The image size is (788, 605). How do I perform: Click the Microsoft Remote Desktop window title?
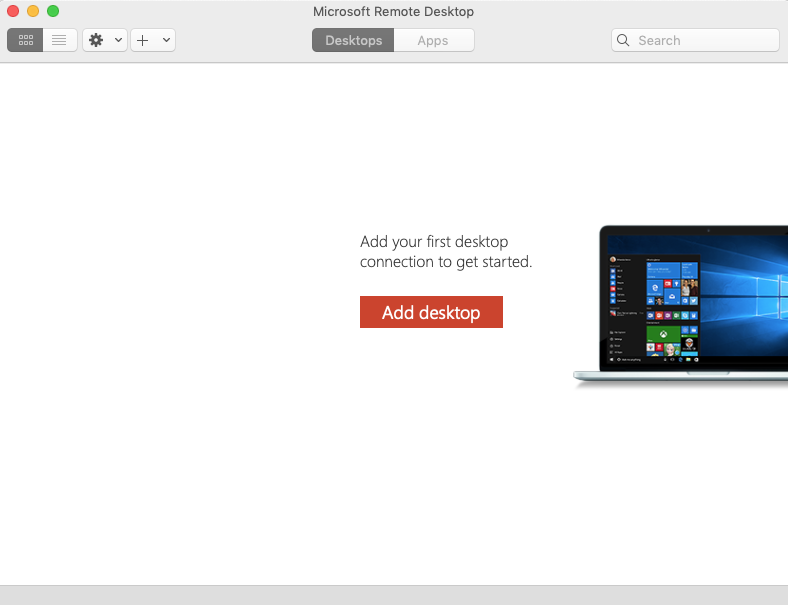click(393, 12)
